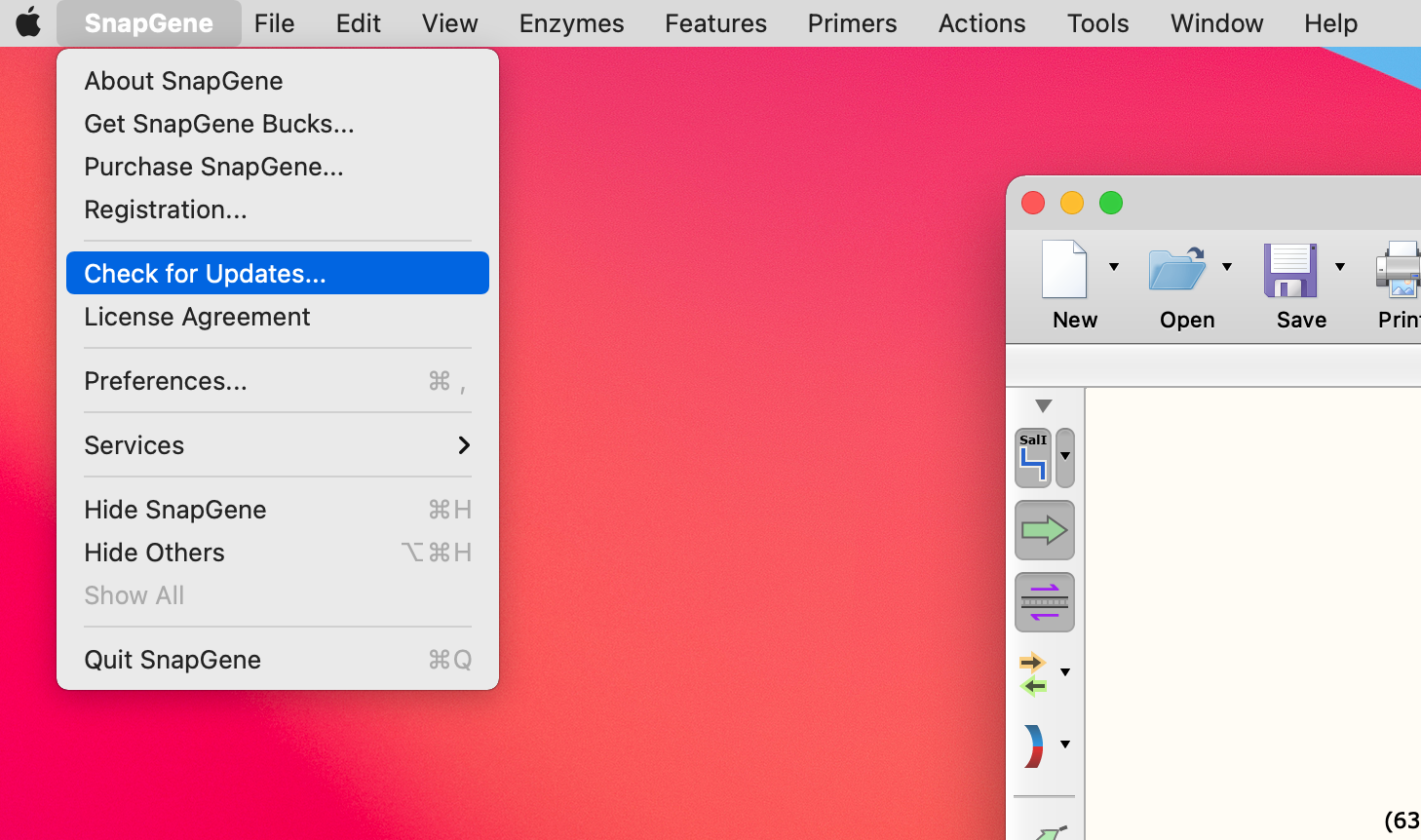The height and width of the screenshot is (840, 1421).
Task: Open the enzyme set dropdown beside SalI
Action: pos(1065,457)
